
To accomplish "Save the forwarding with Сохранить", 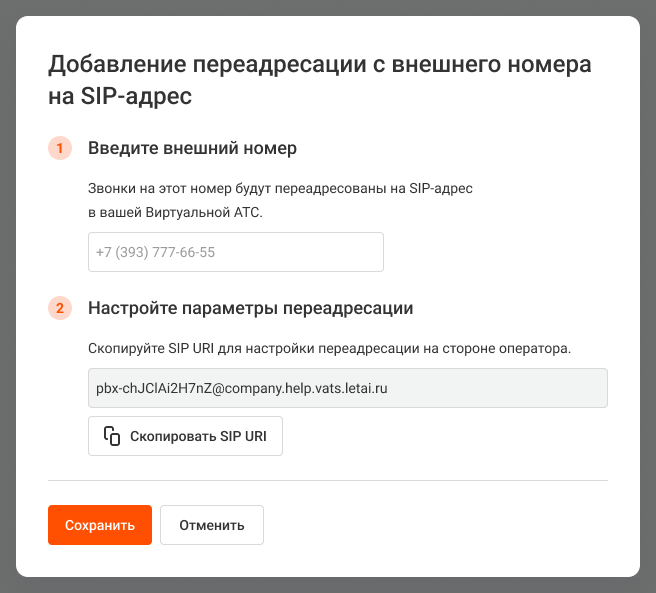I will point(99,525).
